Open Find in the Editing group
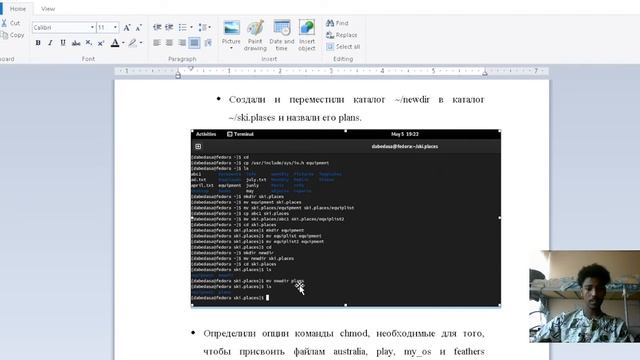This screenshot has width=640, height=360. (x=337, y=23)
